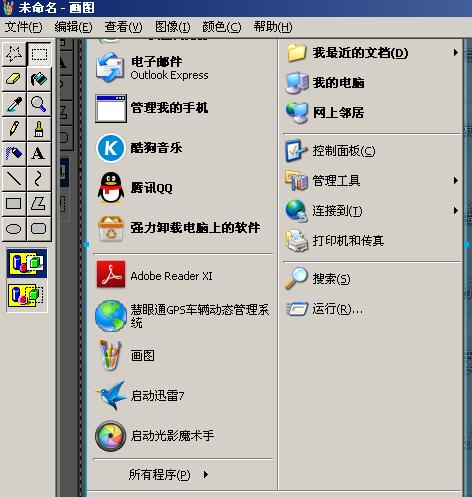Image resolution: width=472 pixels, height=497 pixels.
Task: Select the Pencil tool
Action: click(14, 129)
